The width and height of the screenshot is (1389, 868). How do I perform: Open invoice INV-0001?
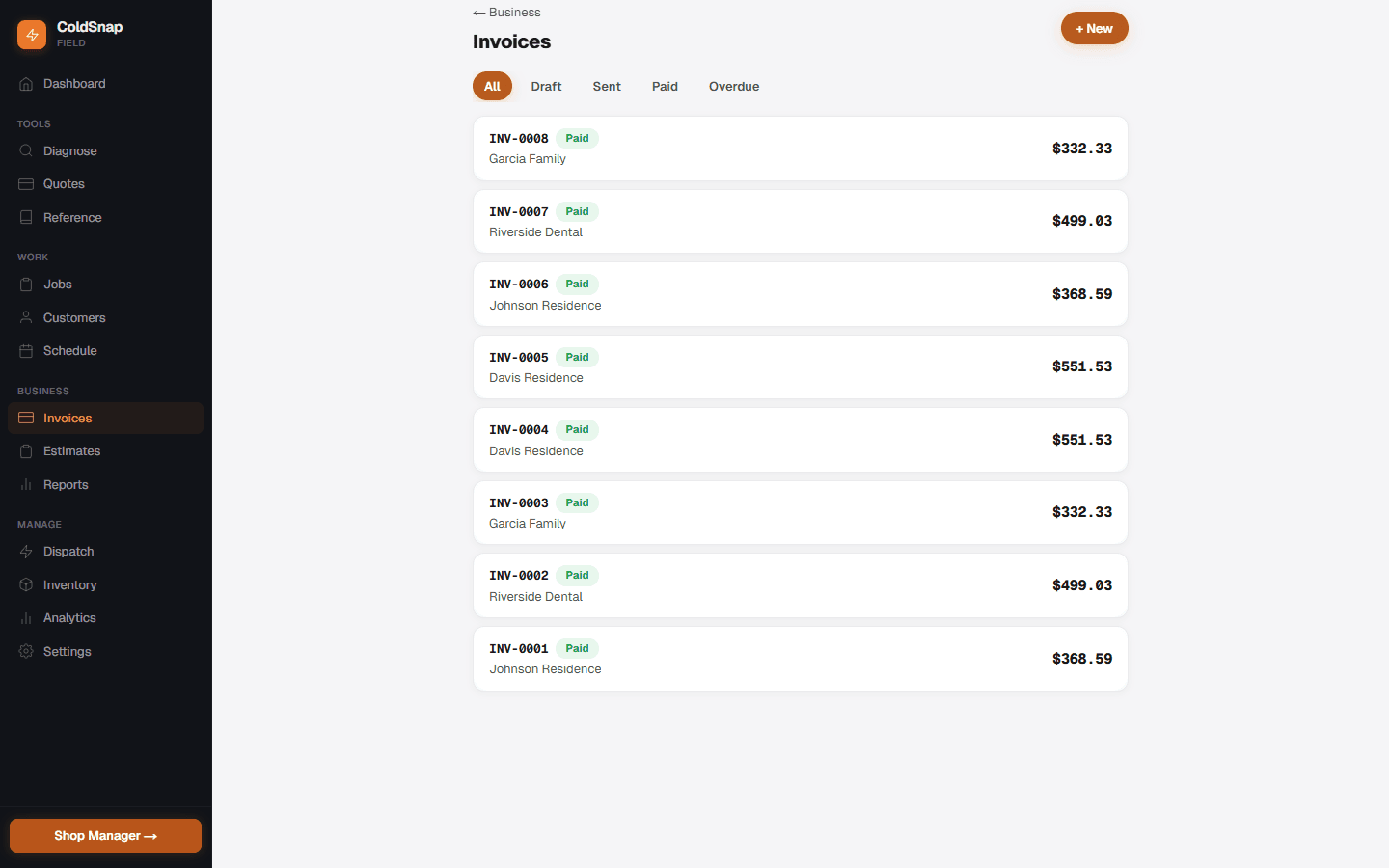pyautogui.click(x=801, y=659)
